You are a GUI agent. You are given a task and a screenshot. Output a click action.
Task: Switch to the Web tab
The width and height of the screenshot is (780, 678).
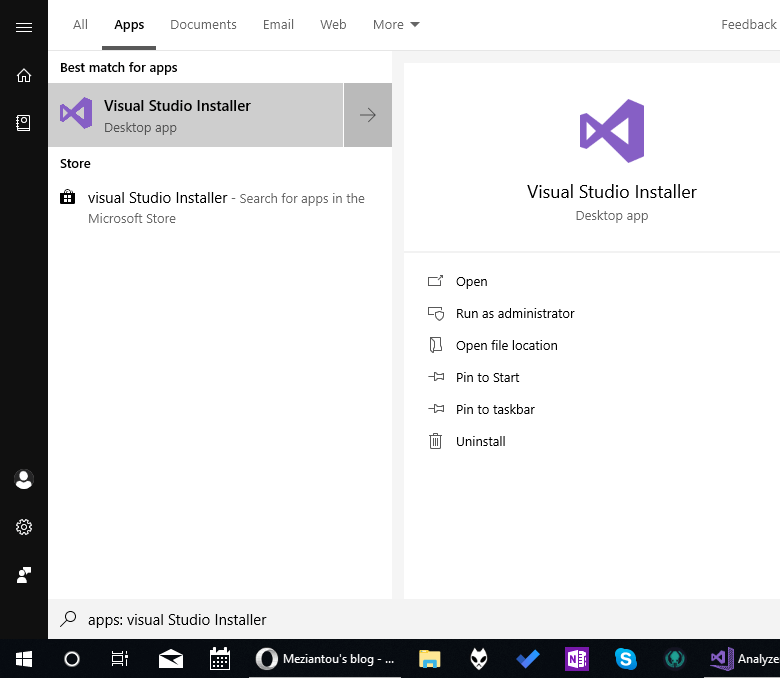point(333,24)
